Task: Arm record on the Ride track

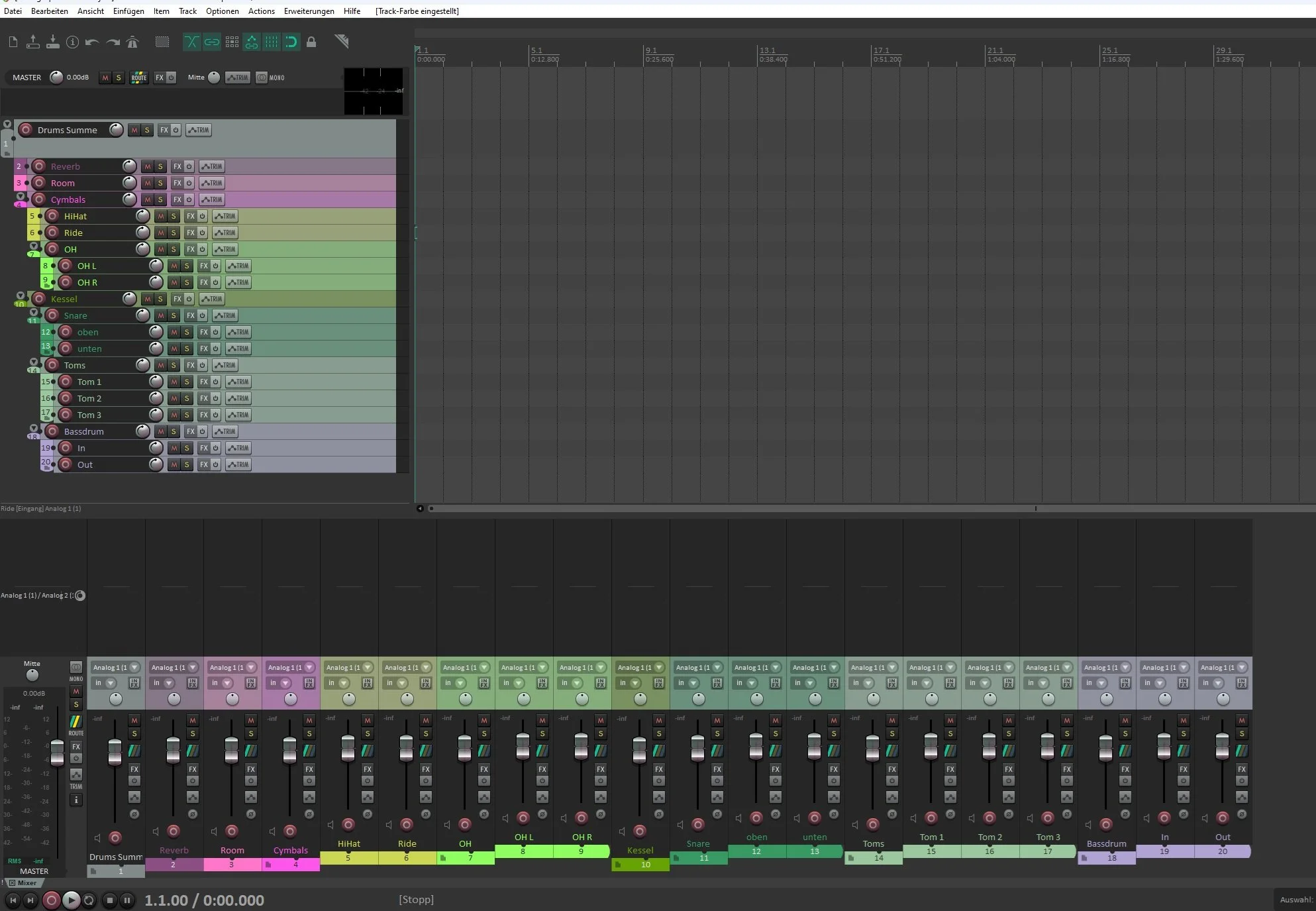Action: (x=52, y=233)
